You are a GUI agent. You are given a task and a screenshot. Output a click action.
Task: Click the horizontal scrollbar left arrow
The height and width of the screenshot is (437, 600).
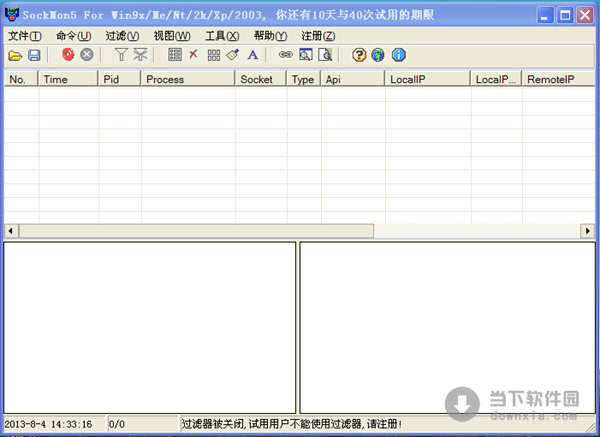pyautogui.click(x=11, y=231)
